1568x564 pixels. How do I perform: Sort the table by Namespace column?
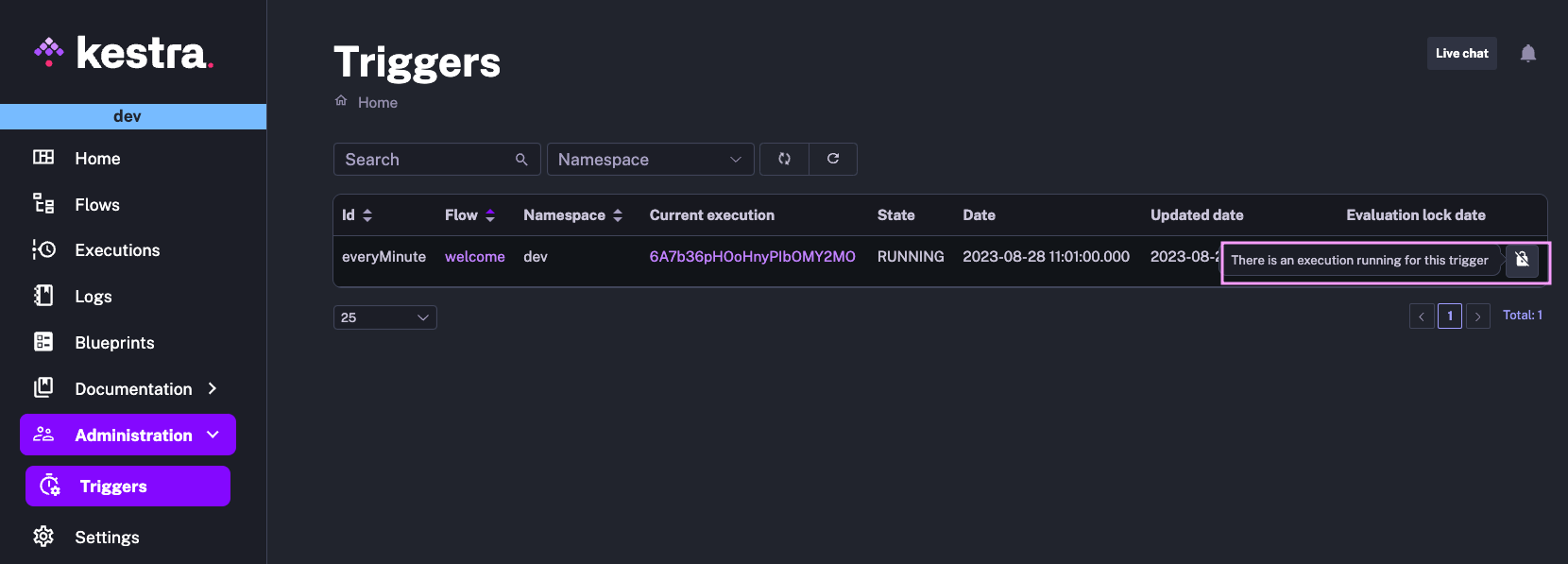point(618,215)
